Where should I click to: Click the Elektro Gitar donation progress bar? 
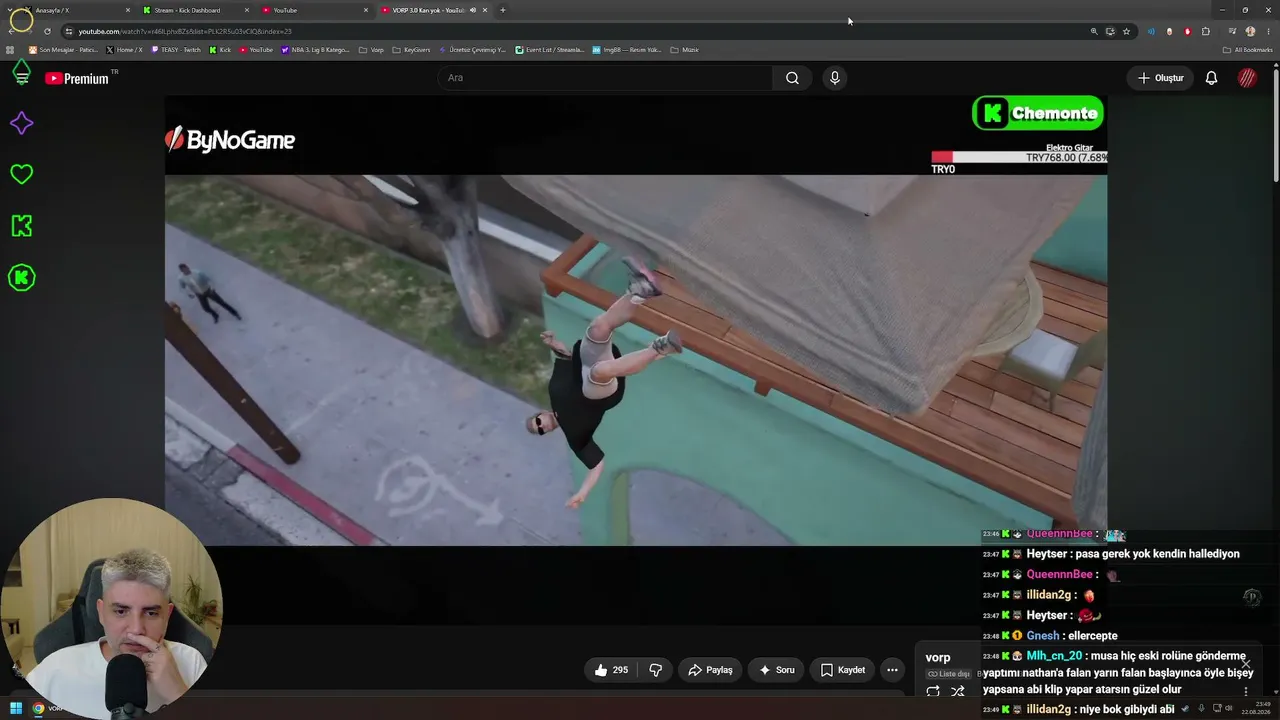tap(1019, 158)
